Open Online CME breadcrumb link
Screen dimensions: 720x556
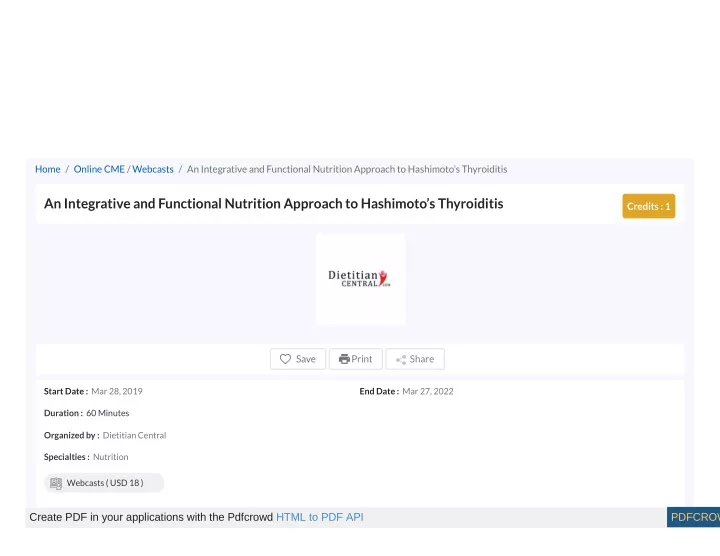[99, 169]
